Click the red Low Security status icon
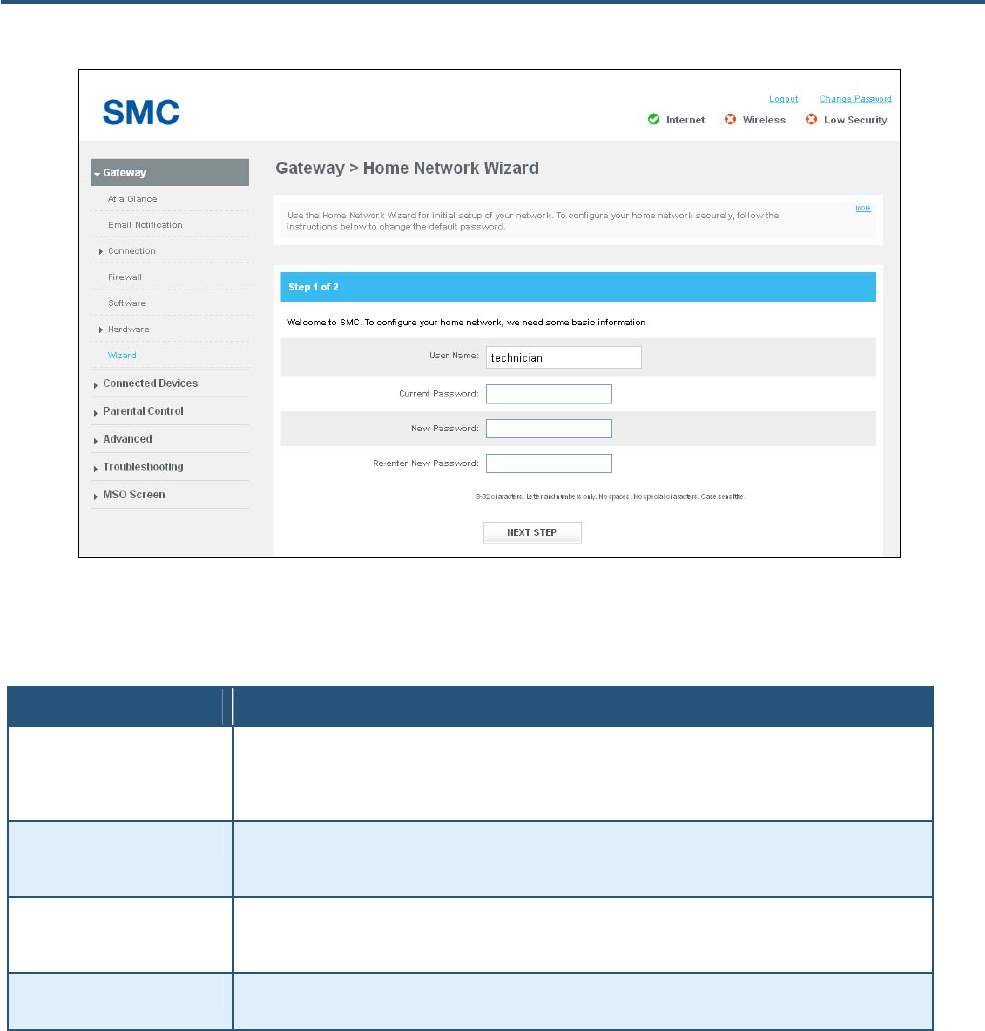Image resolution: width=985 pixels, height=1031 pixels. pos(811,119)
